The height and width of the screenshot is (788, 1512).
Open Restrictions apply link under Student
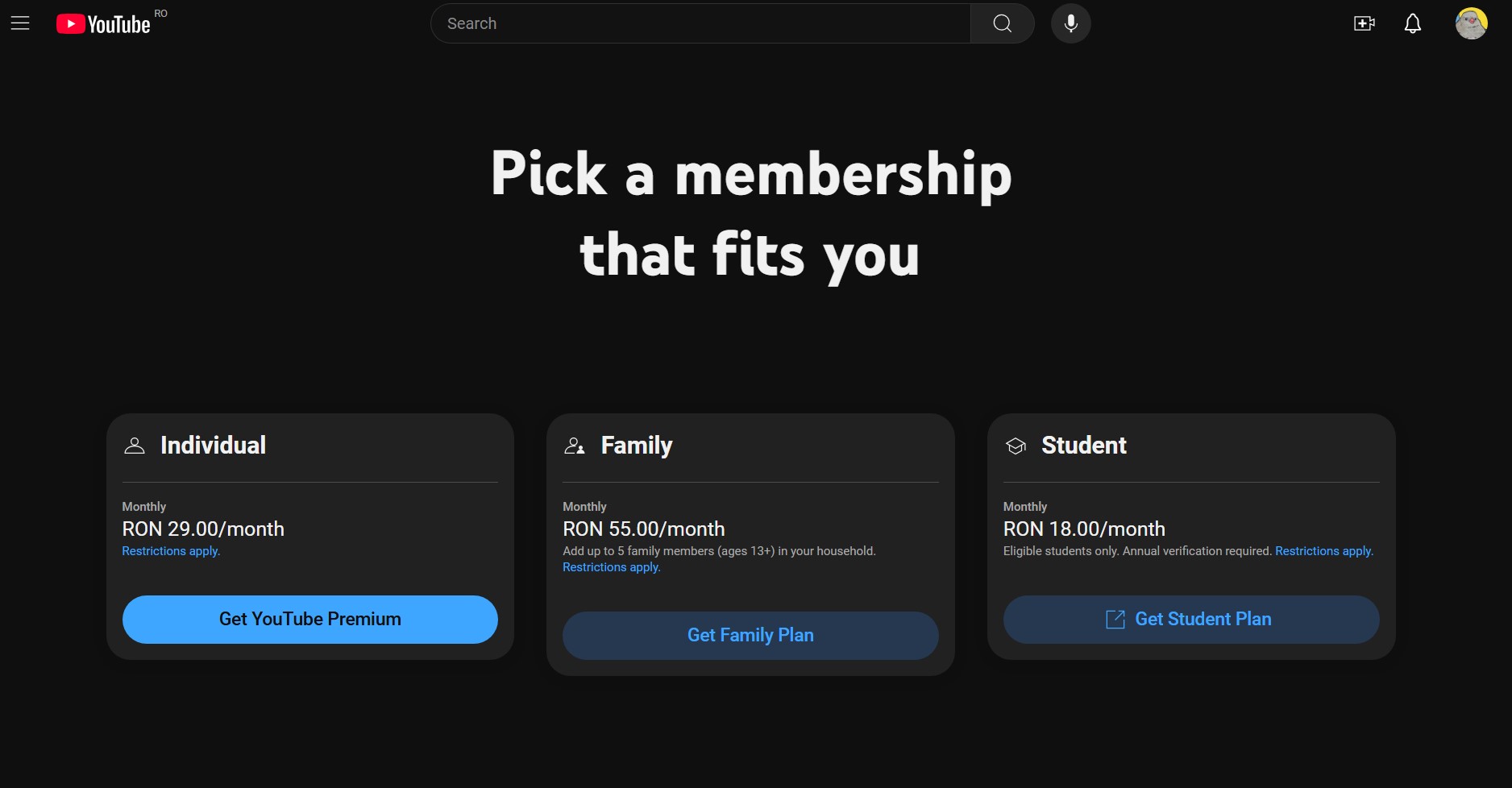click(1324, 551)
